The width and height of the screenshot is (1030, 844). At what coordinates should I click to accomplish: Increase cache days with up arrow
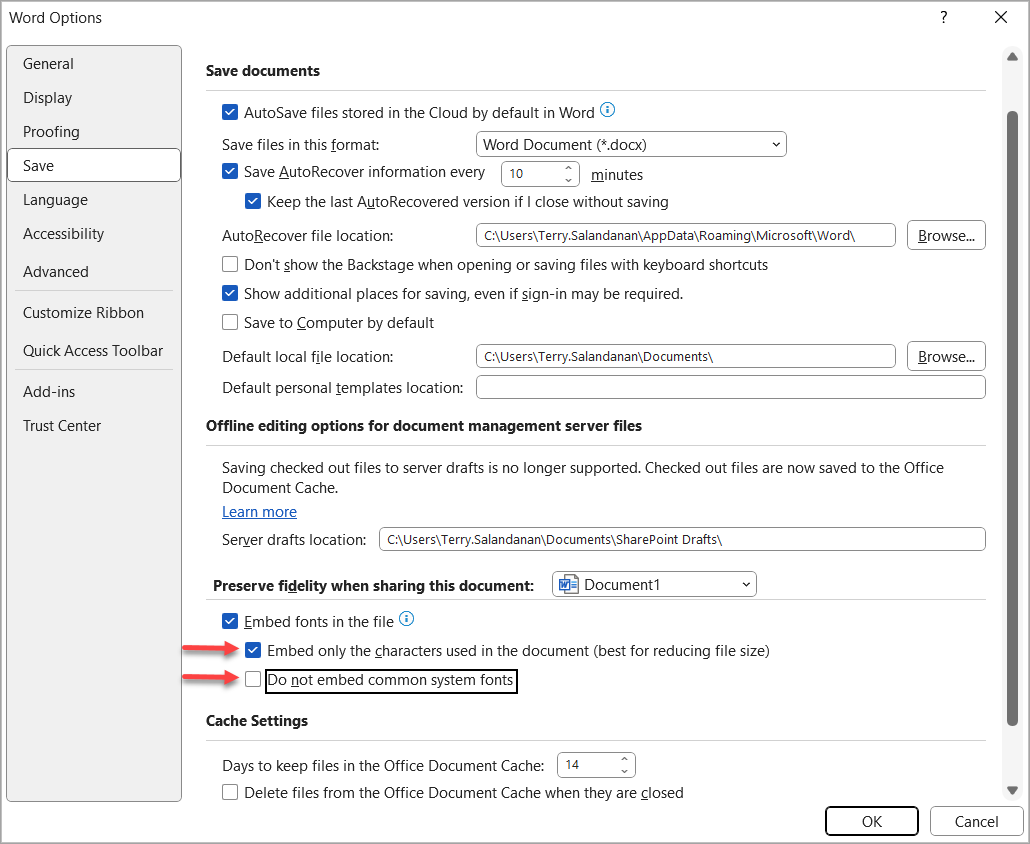coord(625,759)
